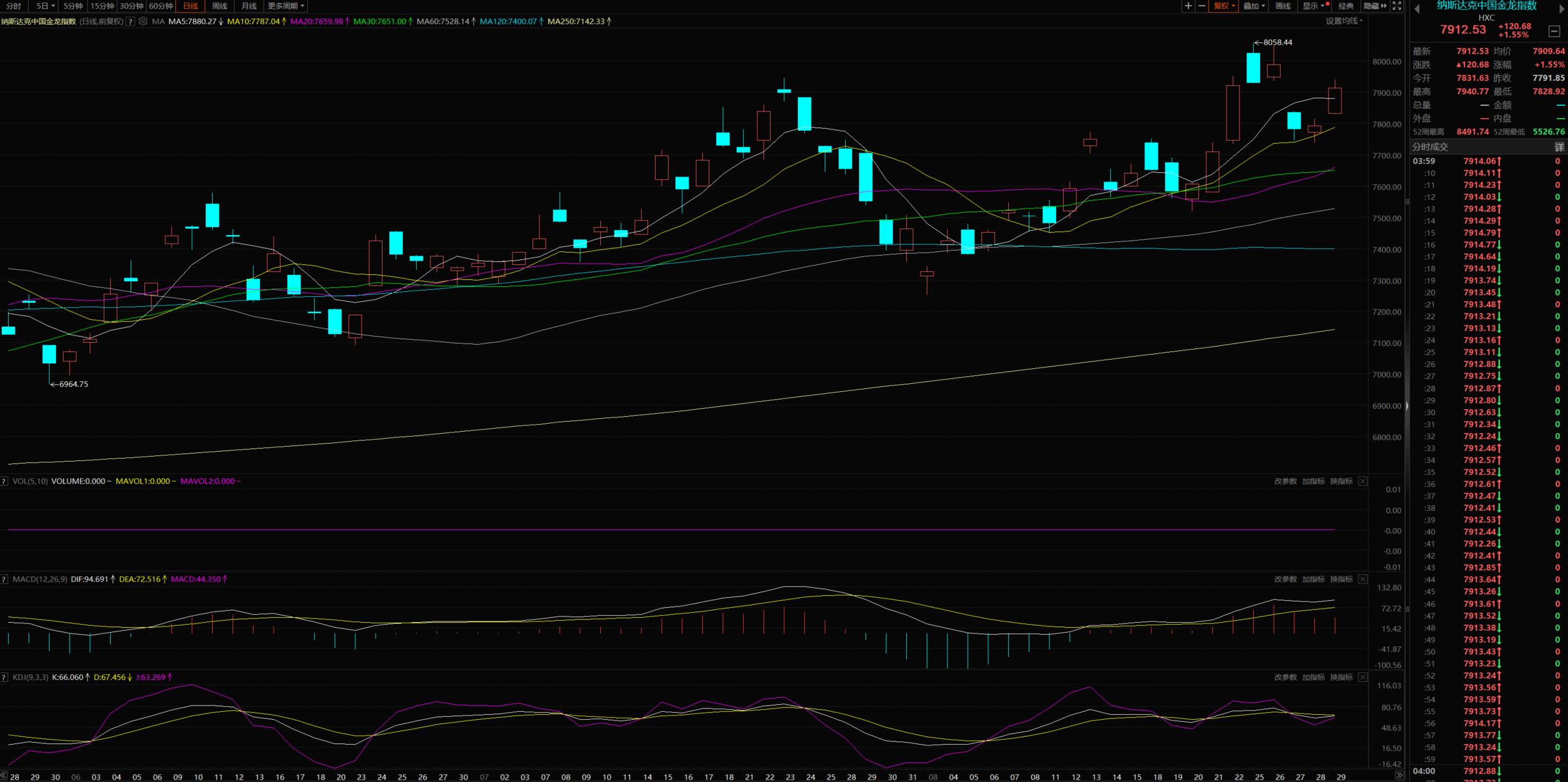Viewport: 1568px width, 782px height.
Task: Expand 更多周期 period dropdown
Action: 285,6
